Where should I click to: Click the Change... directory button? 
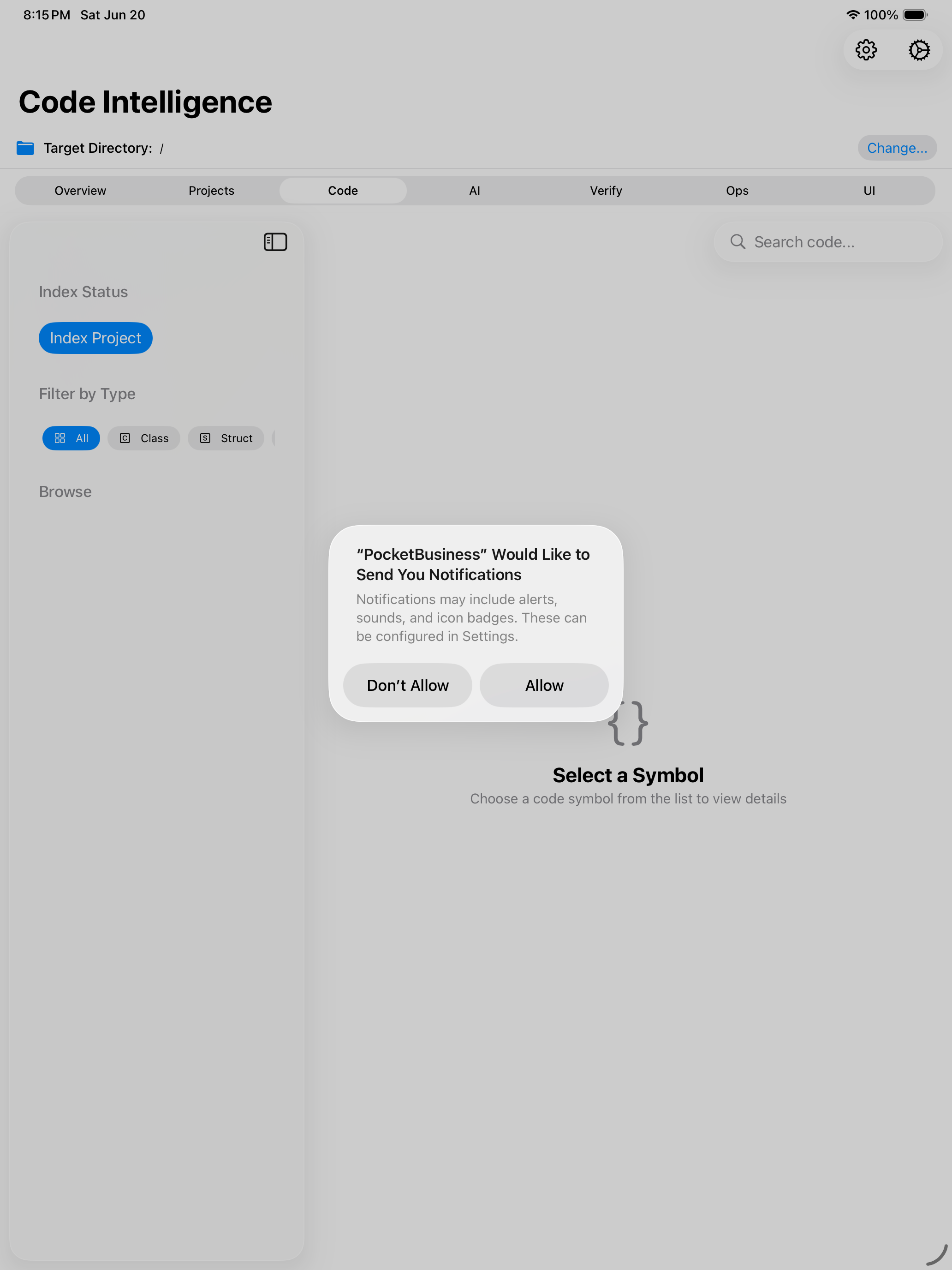pyautogui.click(x=897, y=148)
